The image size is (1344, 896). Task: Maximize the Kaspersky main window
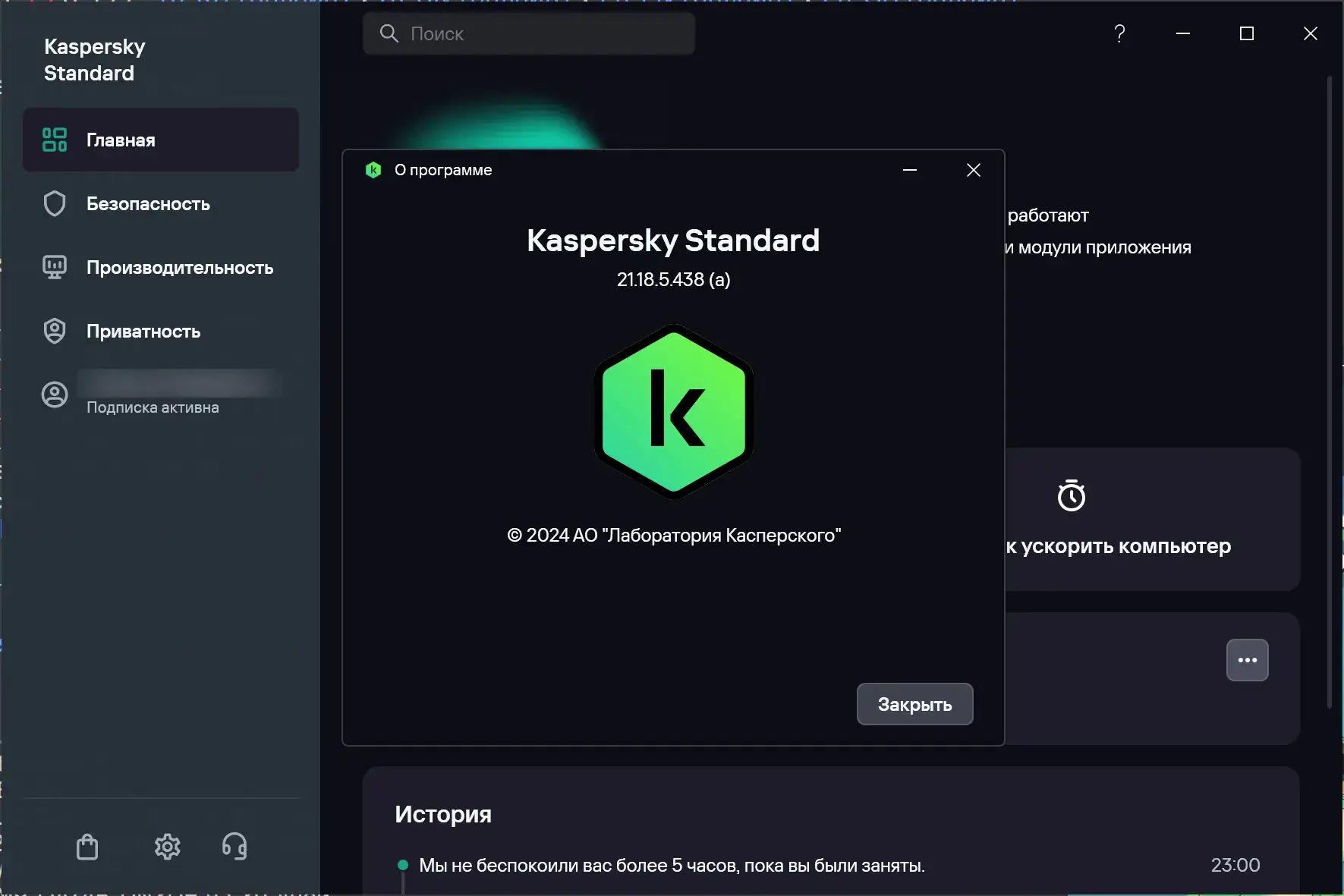[x=1246, y=33]
